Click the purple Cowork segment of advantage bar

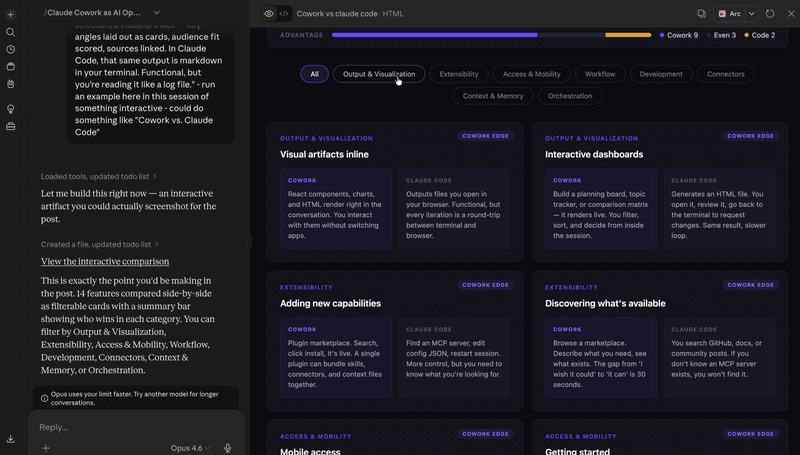[x=434, y=35]
